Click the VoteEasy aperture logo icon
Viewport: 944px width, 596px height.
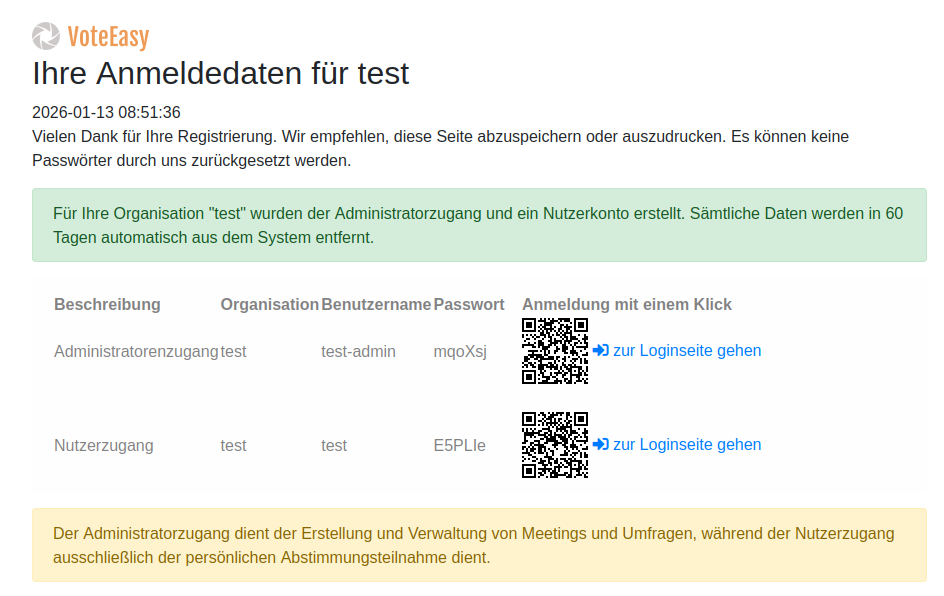click(x=44, y=37)
